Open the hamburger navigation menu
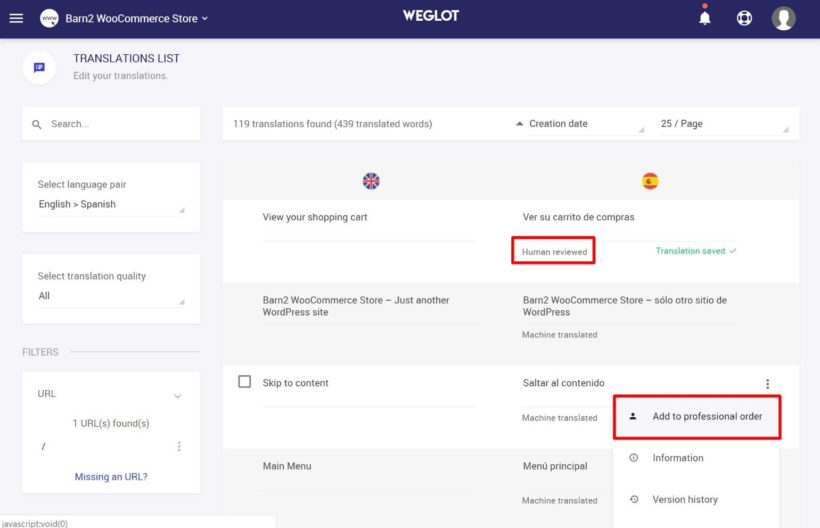This screenshot has height=528, width=820. pyautogui.click(x=16, y=18)
